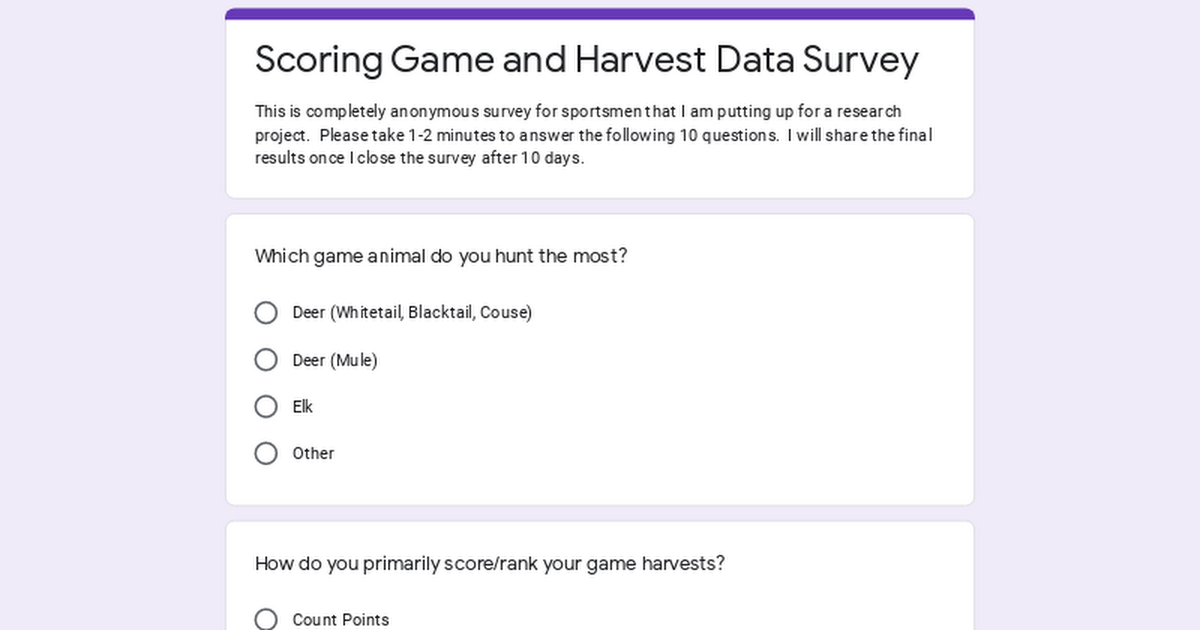Pick the Elk radio button
The width and height of the screenshot is (1200, 630).
pos(266,407)
